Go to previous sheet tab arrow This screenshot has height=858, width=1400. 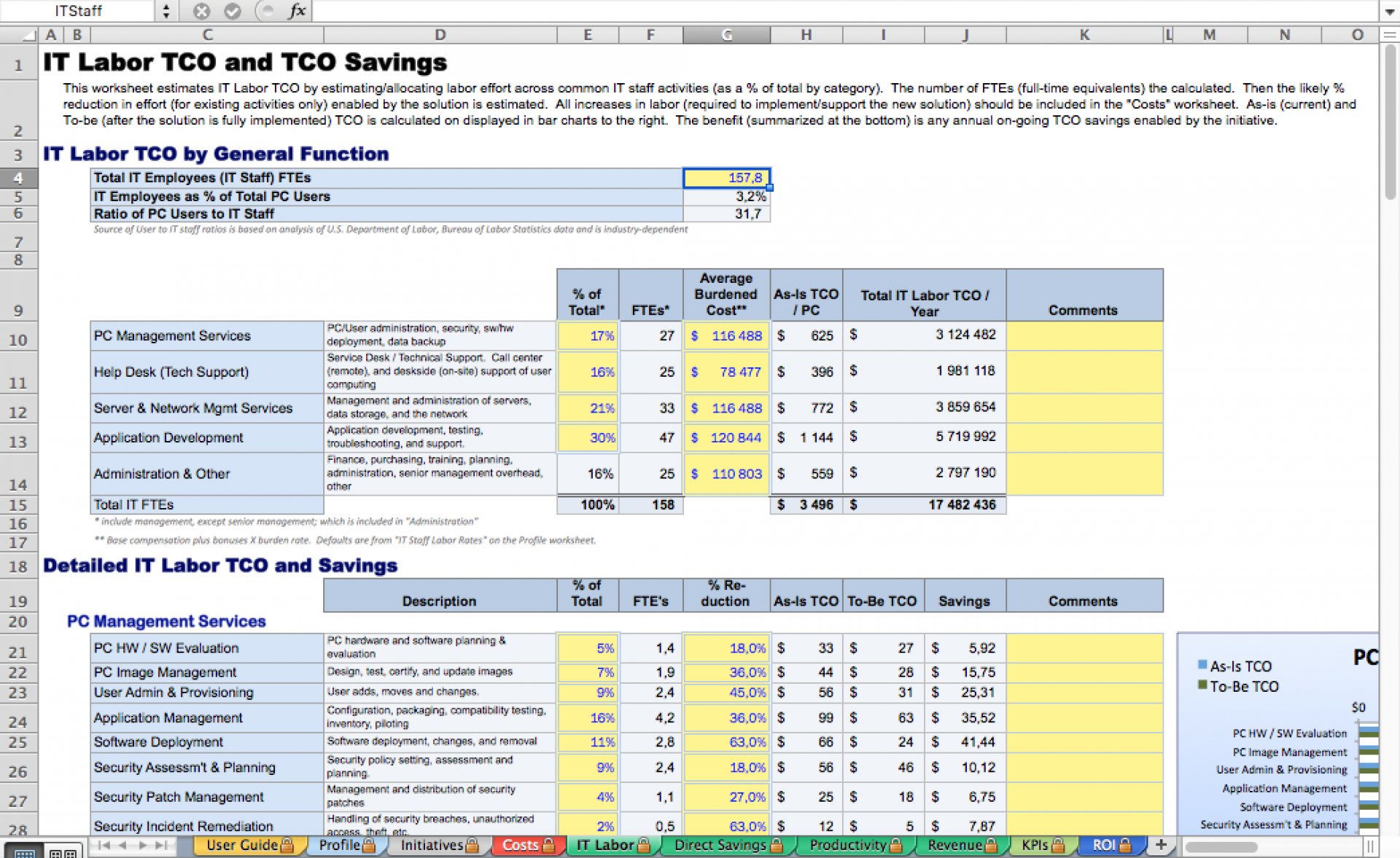coord(123,846)
